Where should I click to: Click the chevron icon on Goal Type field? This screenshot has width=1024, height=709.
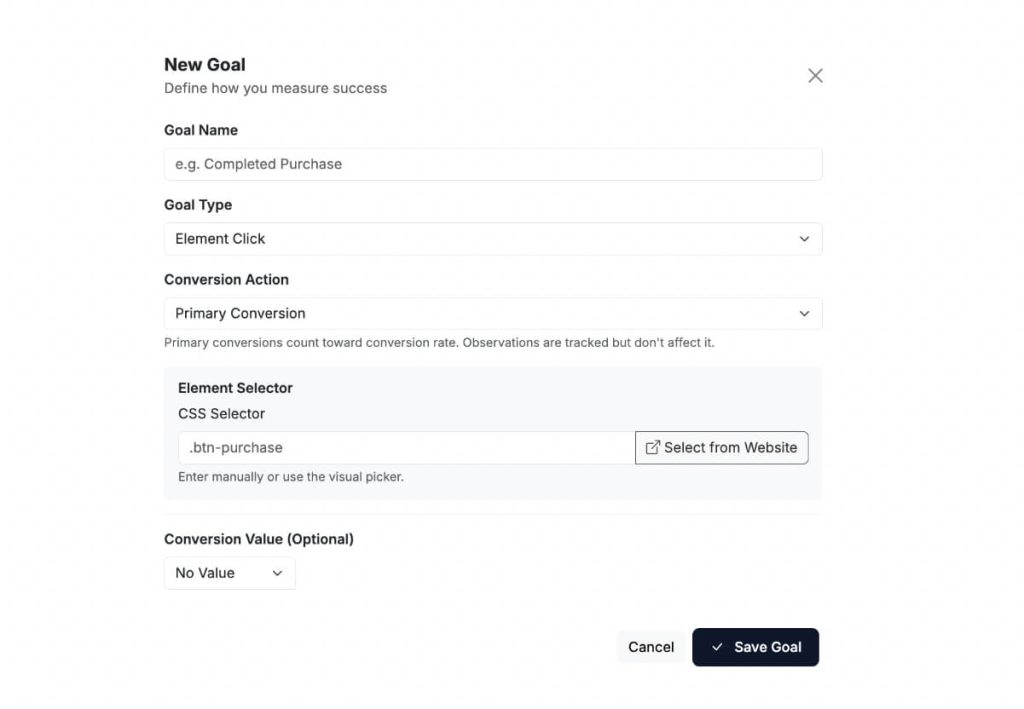(x=805, y=239)
